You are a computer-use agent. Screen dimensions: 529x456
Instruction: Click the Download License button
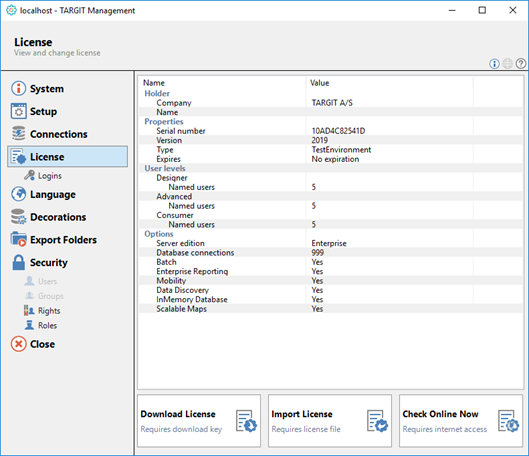click(x=199, y=421)
